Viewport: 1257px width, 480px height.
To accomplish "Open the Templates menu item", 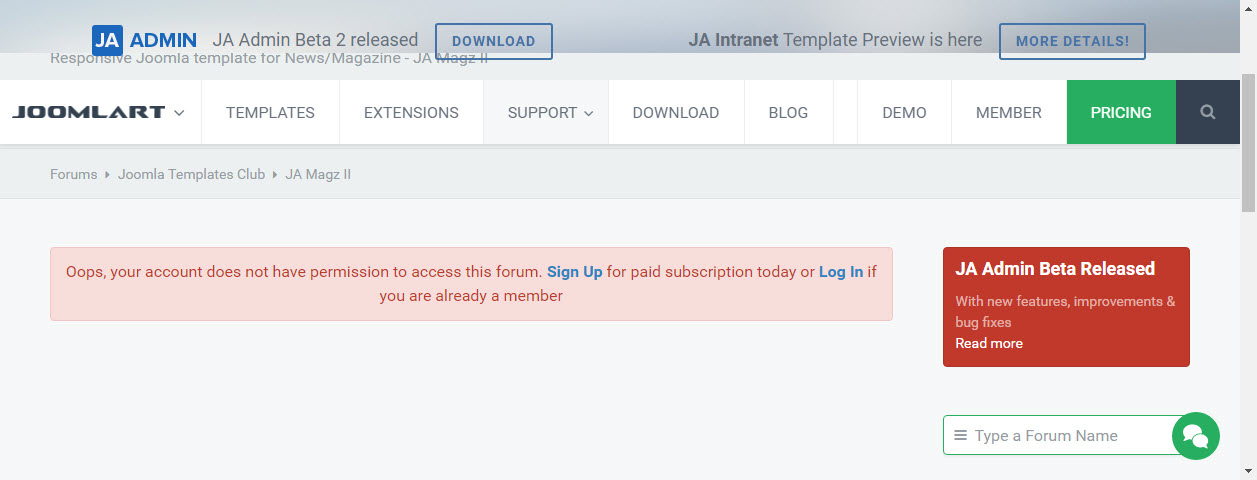I will click(x=270, y=112).
